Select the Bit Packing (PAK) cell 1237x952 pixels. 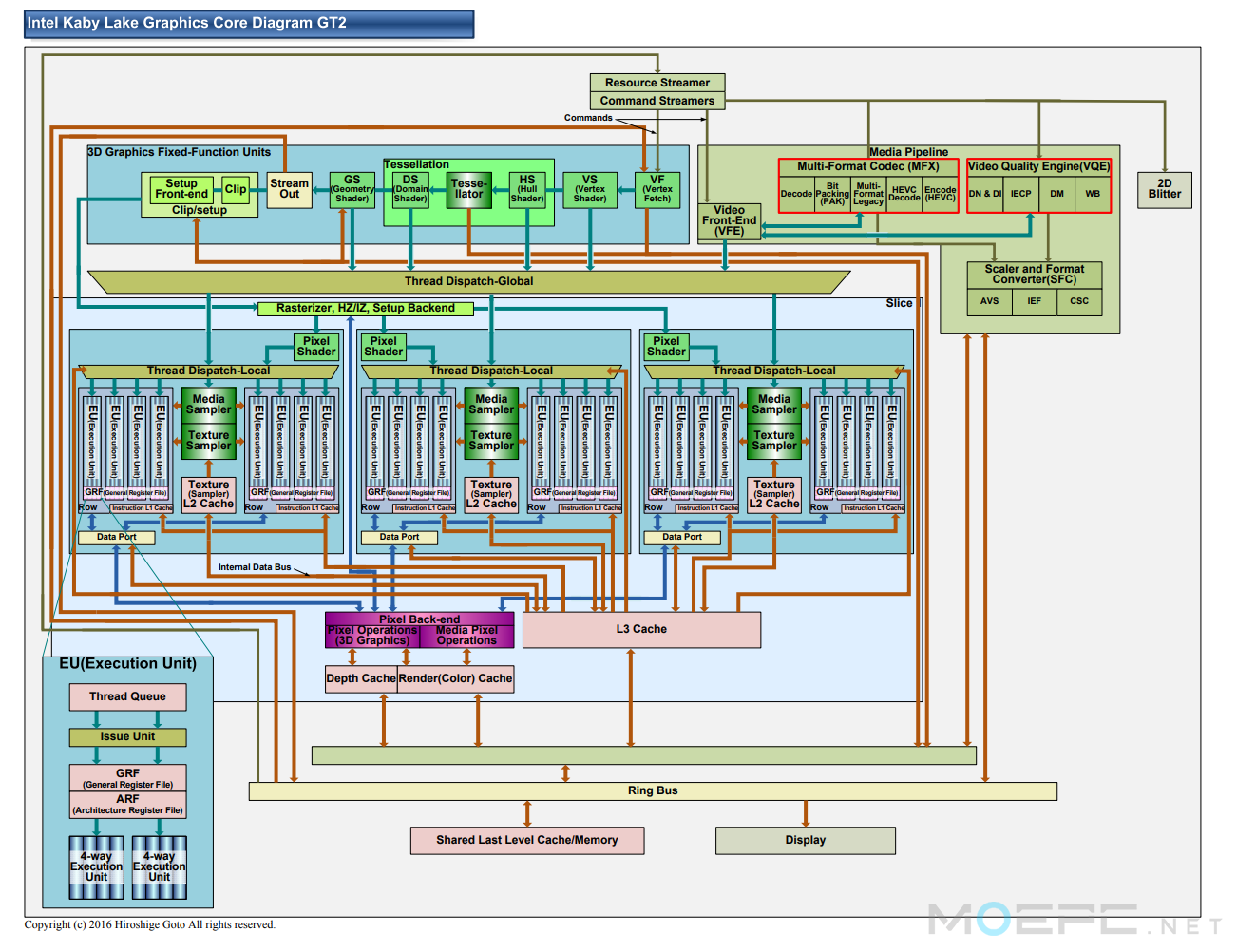tap(832, 194)
